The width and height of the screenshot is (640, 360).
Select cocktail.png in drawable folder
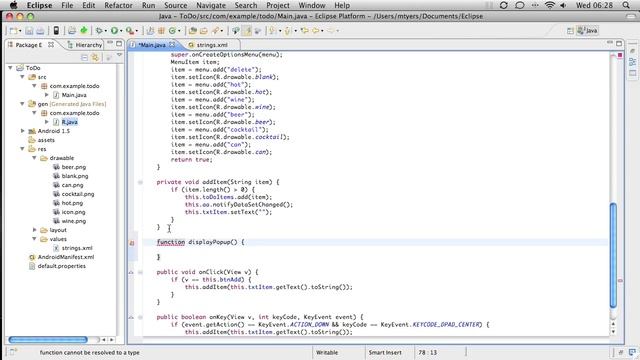click(78, 194)
